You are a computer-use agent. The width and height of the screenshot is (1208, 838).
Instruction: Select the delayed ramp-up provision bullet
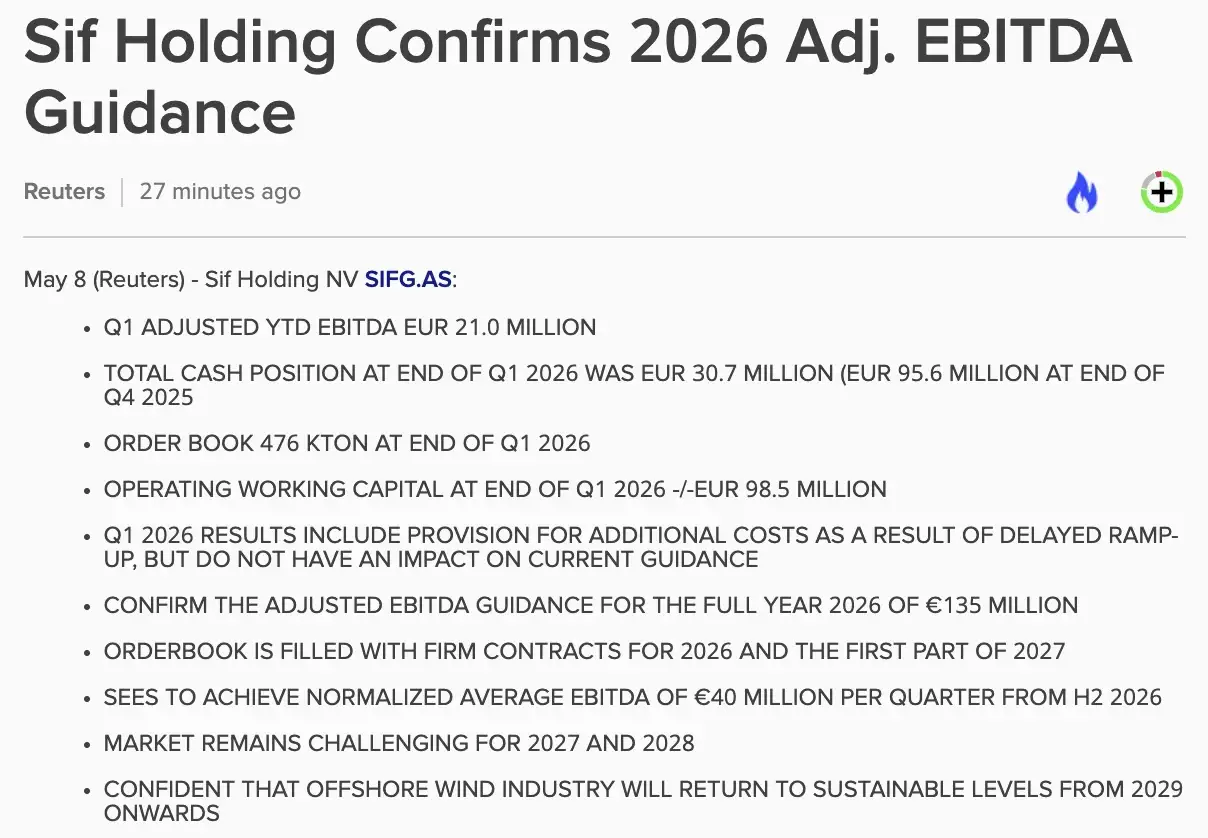[641, 547]
